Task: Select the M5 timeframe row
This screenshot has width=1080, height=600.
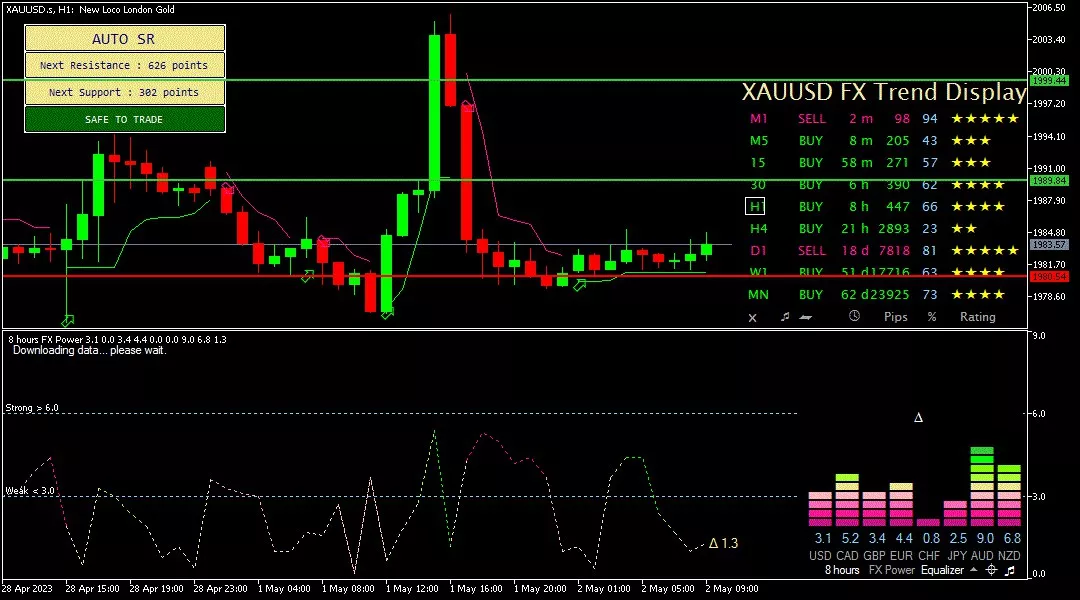Action: click(x=884, y=141)
